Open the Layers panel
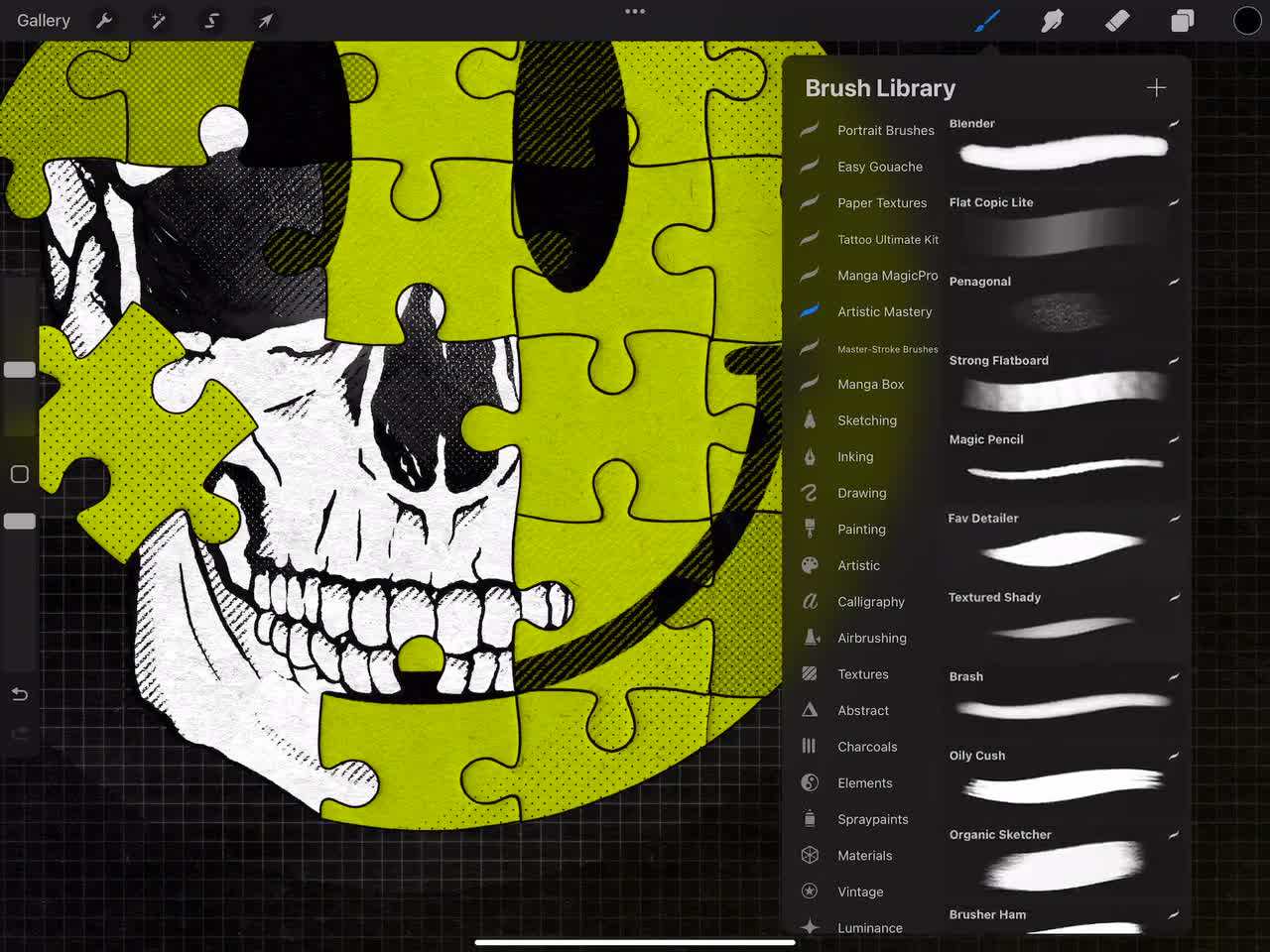This screenshot has height=952, width=1270. tap(1182, 20)
